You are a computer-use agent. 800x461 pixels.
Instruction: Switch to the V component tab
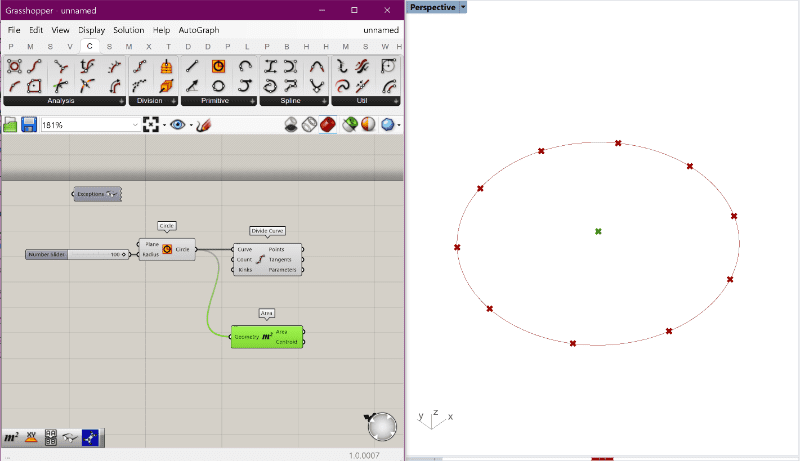(x=70, y=46)
